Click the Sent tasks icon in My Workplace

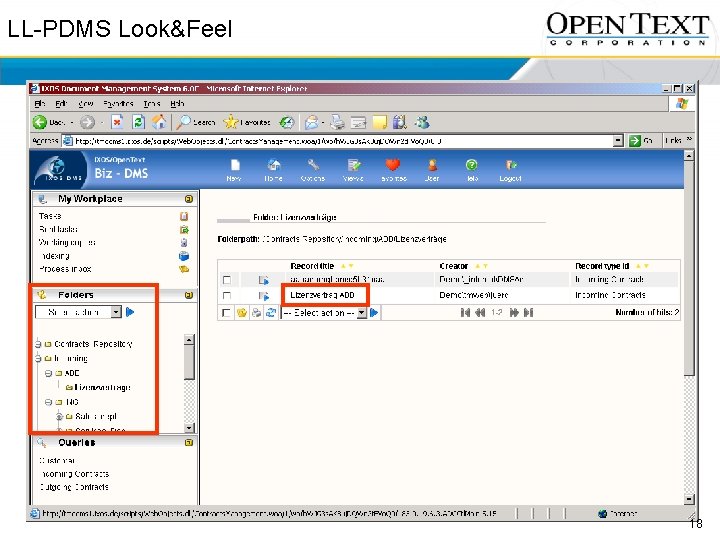[x=184, y=230]
